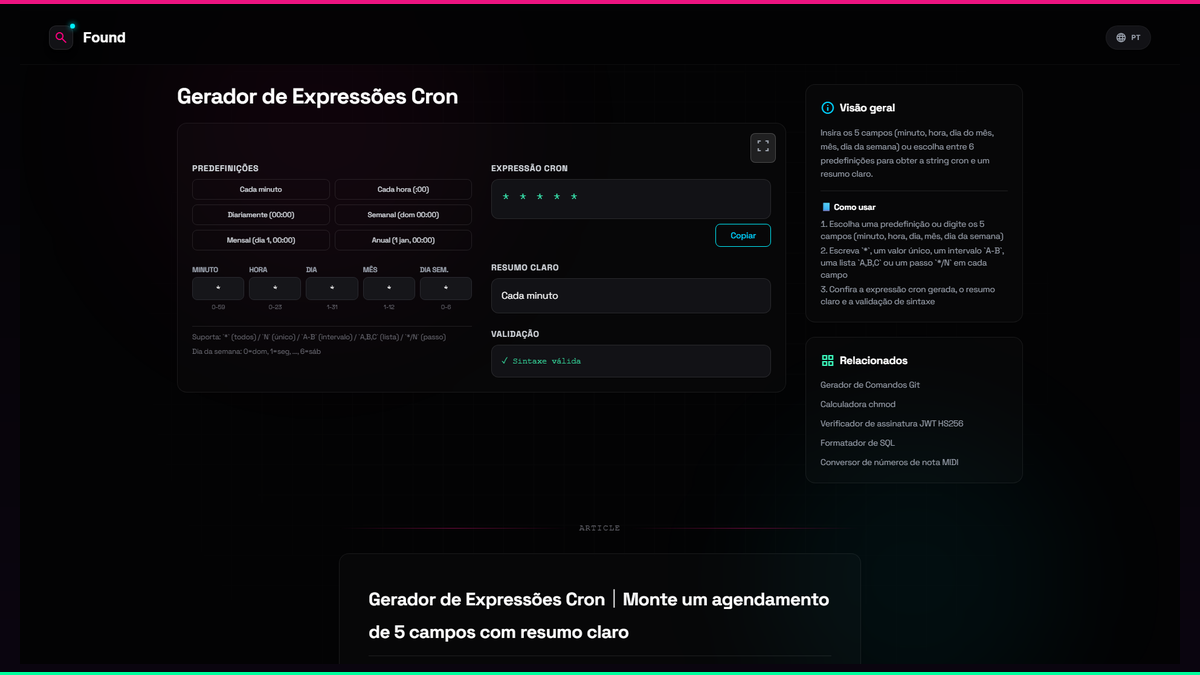1200x675 pixels.
Task: Click the Dia sem. input field
Action: (446, 289)
